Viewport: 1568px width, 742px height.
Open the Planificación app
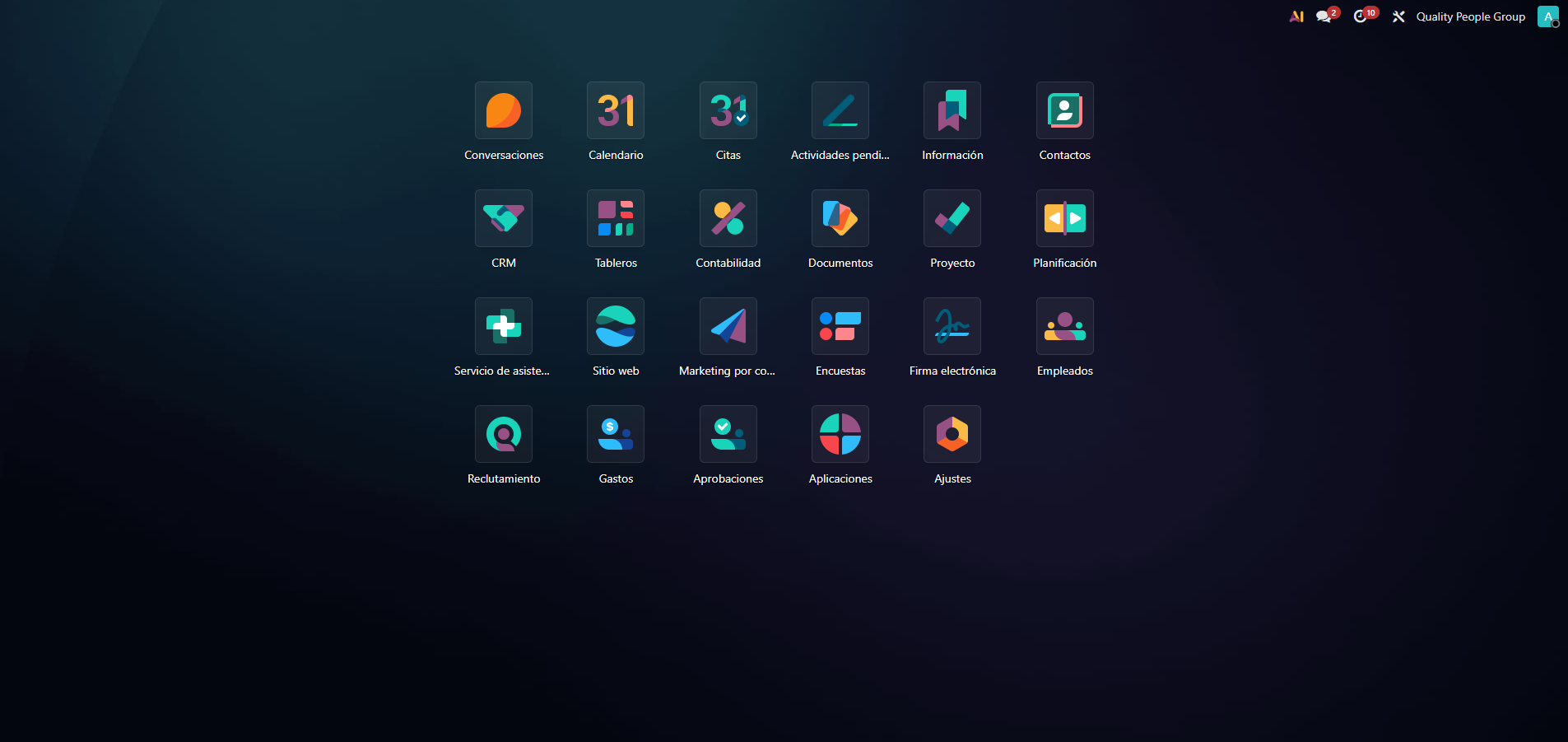click(x=1064, y=219)
